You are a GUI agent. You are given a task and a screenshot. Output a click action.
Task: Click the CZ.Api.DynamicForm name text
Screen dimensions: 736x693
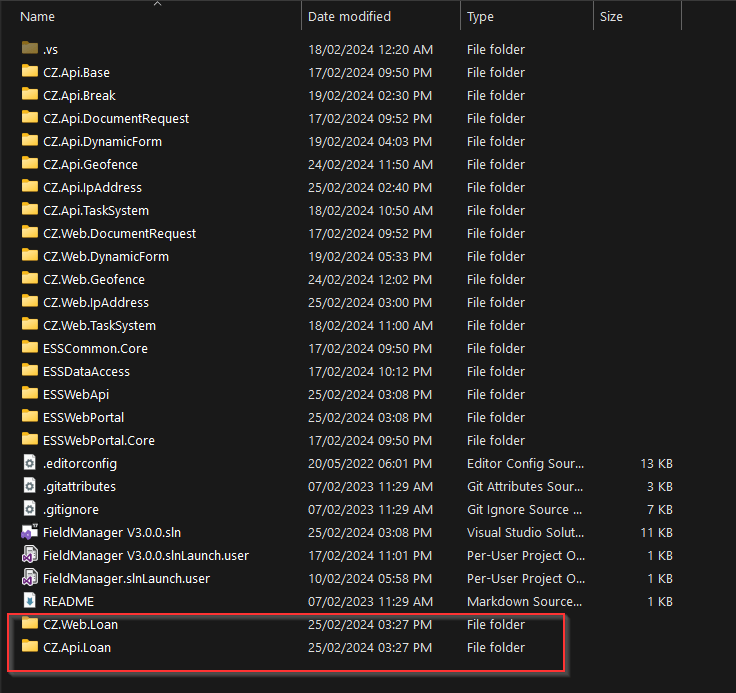point(102,141)
